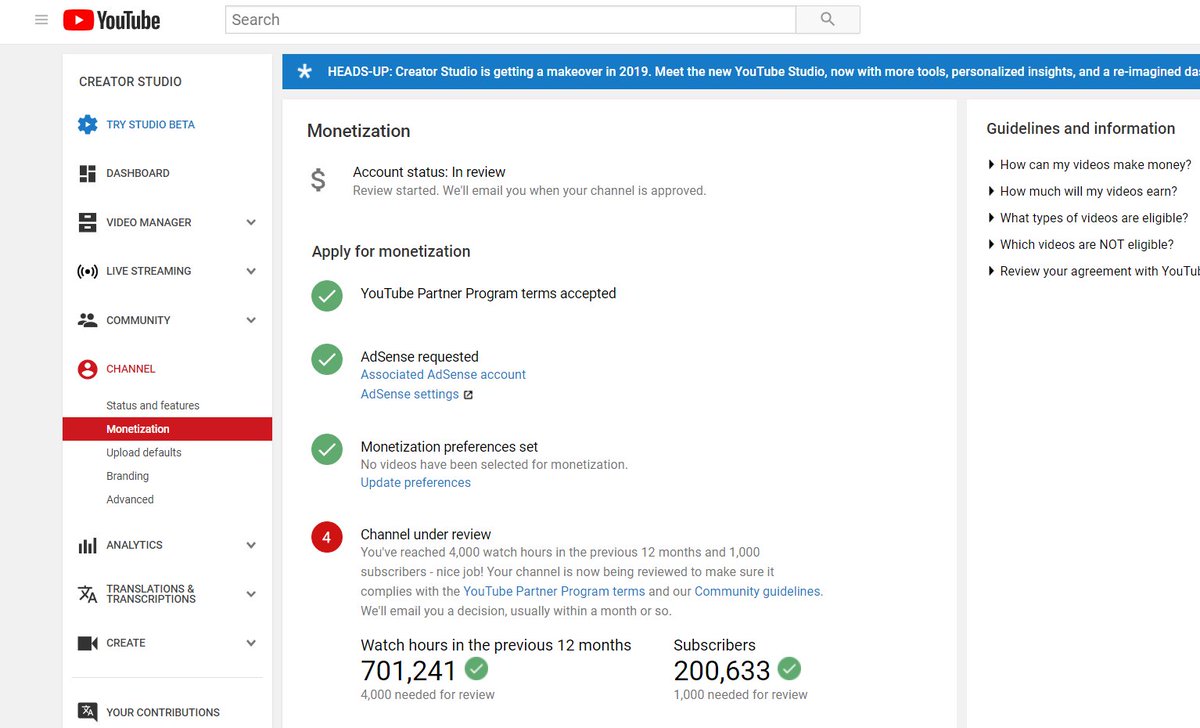
Task: Click the external link icon after AdSense settings
Action: click(468, 395)
